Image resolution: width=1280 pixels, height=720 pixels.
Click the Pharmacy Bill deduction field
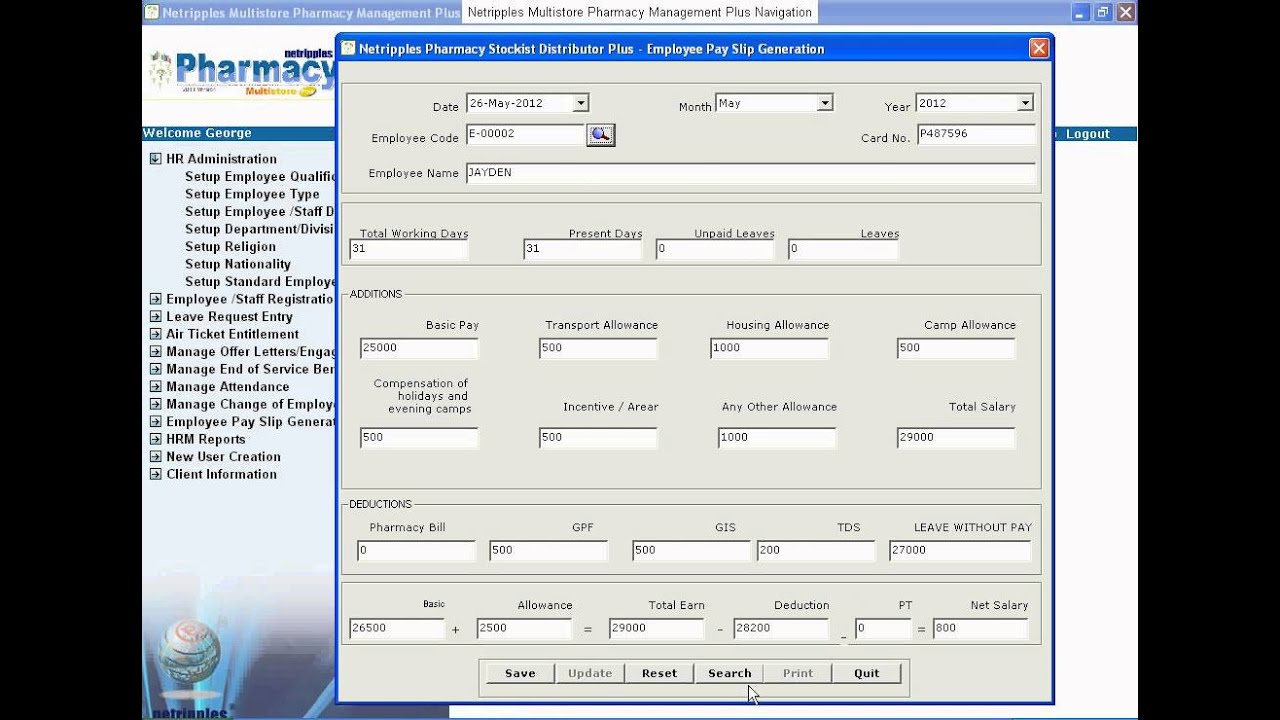(x=416, y=551)
